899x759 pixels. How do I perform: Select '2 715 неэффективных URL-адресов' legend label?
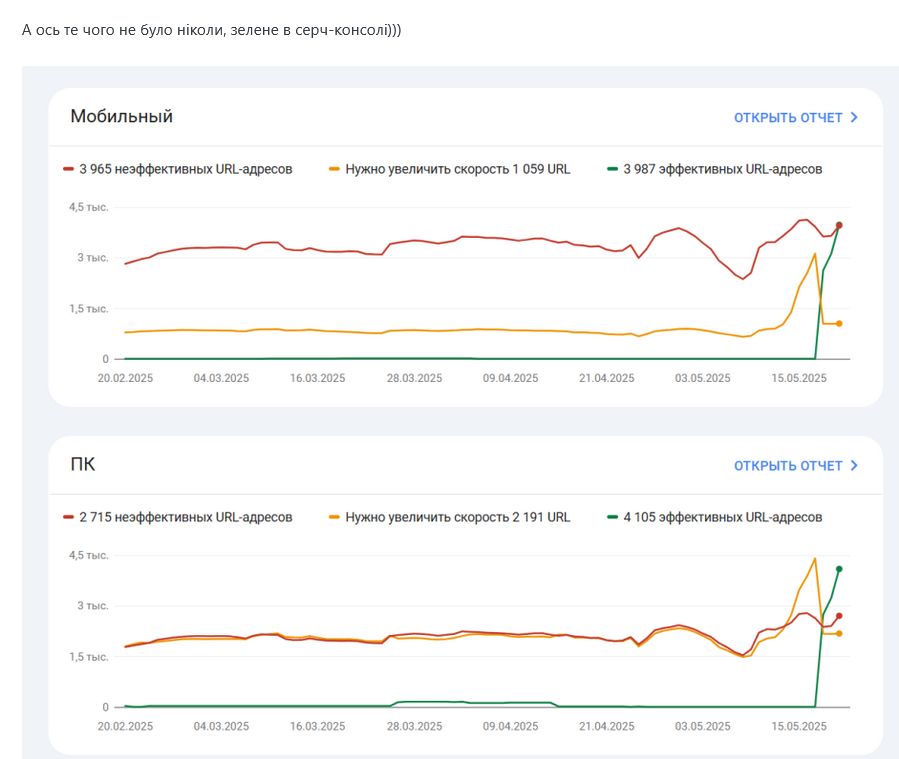click(x=185, y=518)
